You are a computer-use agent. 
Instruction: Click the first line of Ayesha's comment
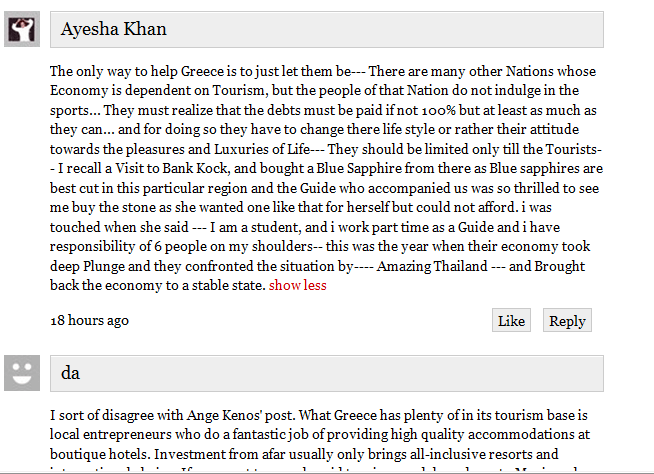[323, 71]
